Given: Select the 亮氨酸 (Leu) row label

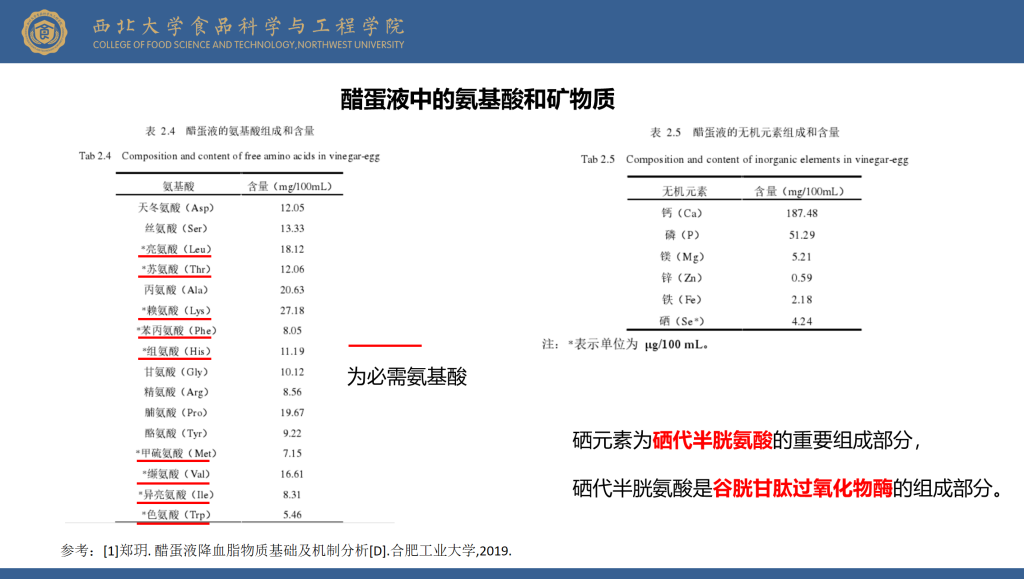Looking at the screenshot, I should click(x=176, y=249).
